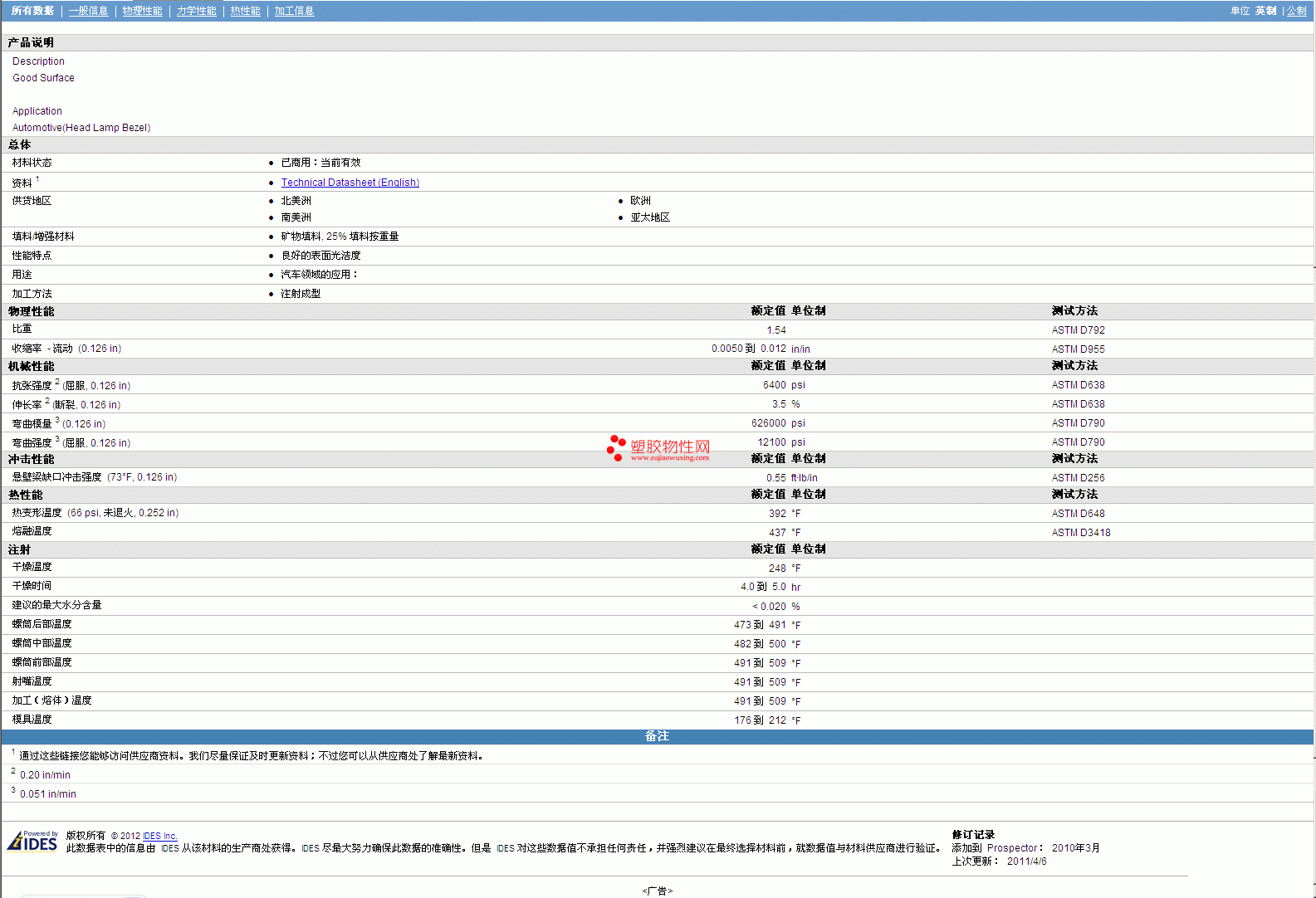Select 英制 unit system
Screen dimensions: 1316x898
(1265, 11)
